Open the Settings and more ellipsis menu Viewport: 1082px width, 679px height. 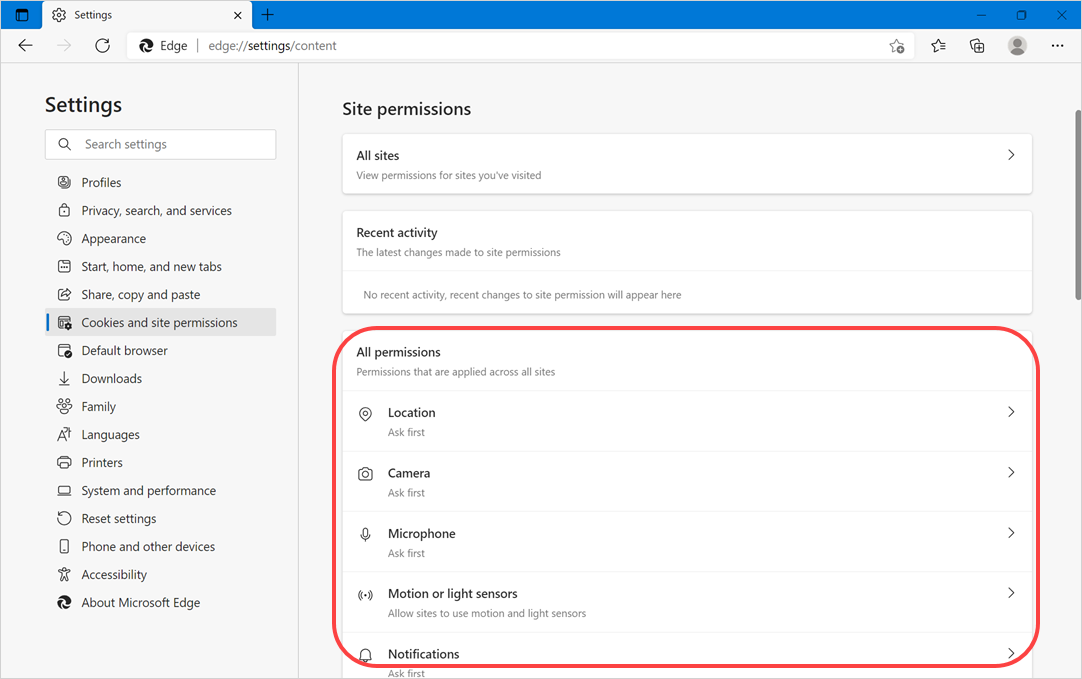(1057, 46)
